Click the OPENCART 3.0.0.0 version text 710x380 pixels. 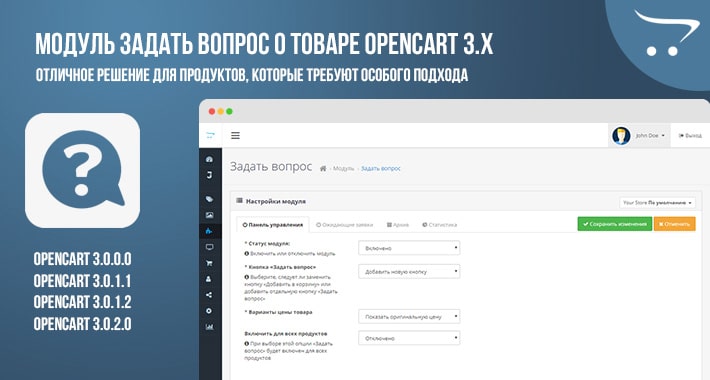tap(82, 259)
